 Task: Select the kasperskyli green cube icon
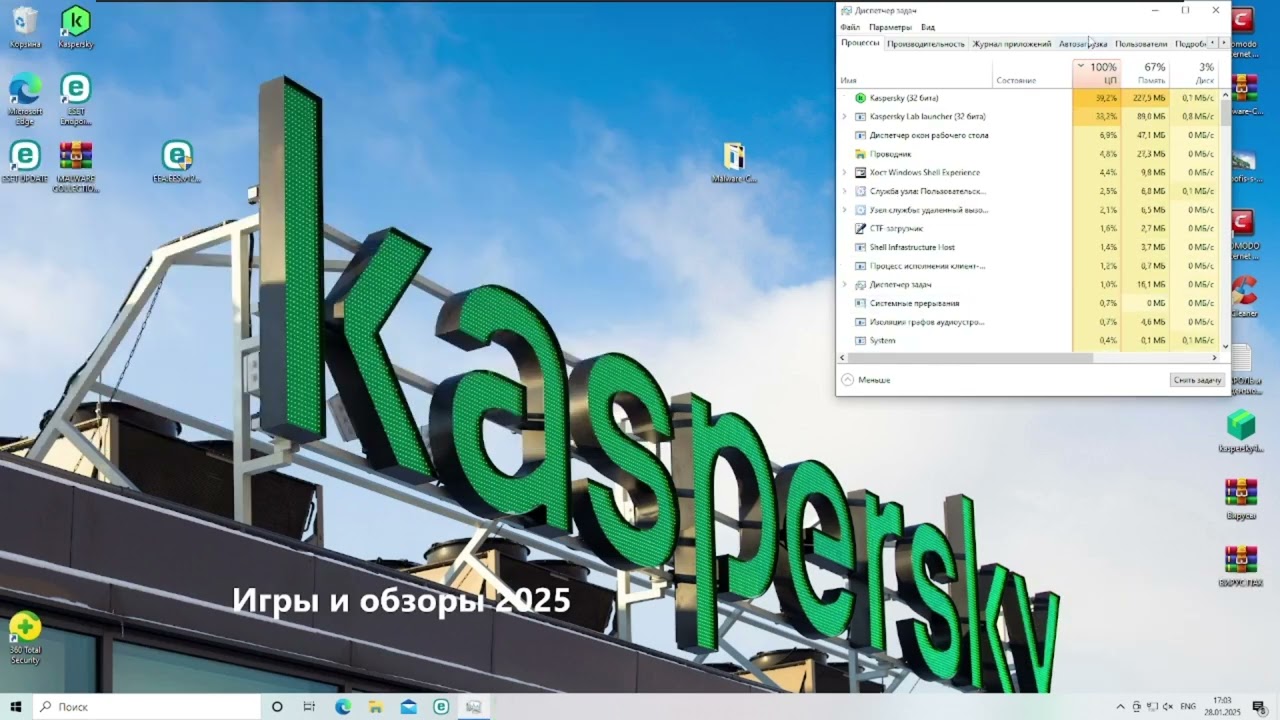tap(1241, 431)
